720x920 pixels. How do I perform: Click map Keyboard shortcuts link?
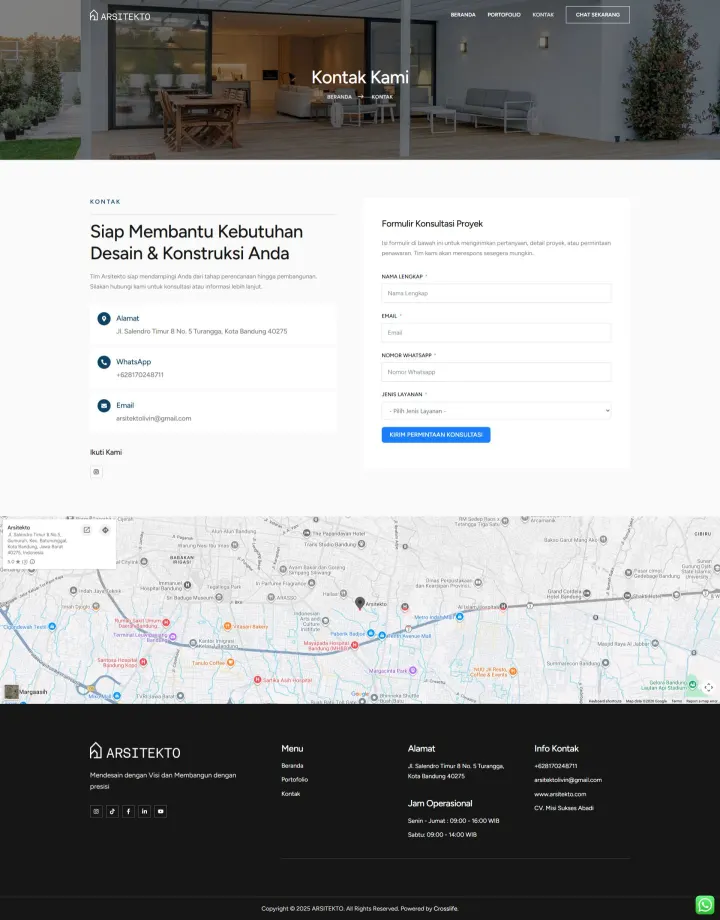(x=605, y=701)
